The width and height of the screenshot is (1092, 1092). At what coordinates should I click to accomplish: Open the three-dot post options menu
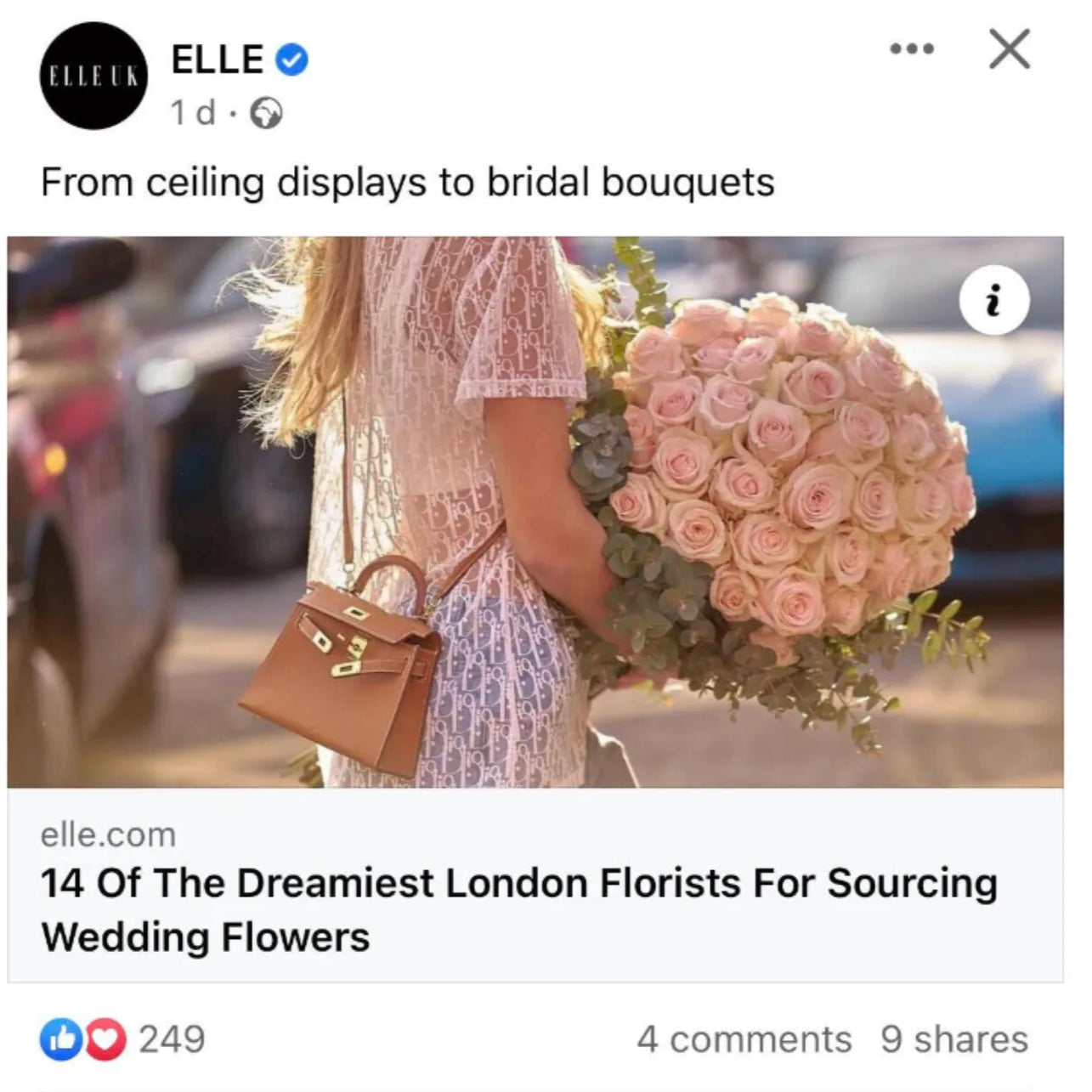click(912, 49)
